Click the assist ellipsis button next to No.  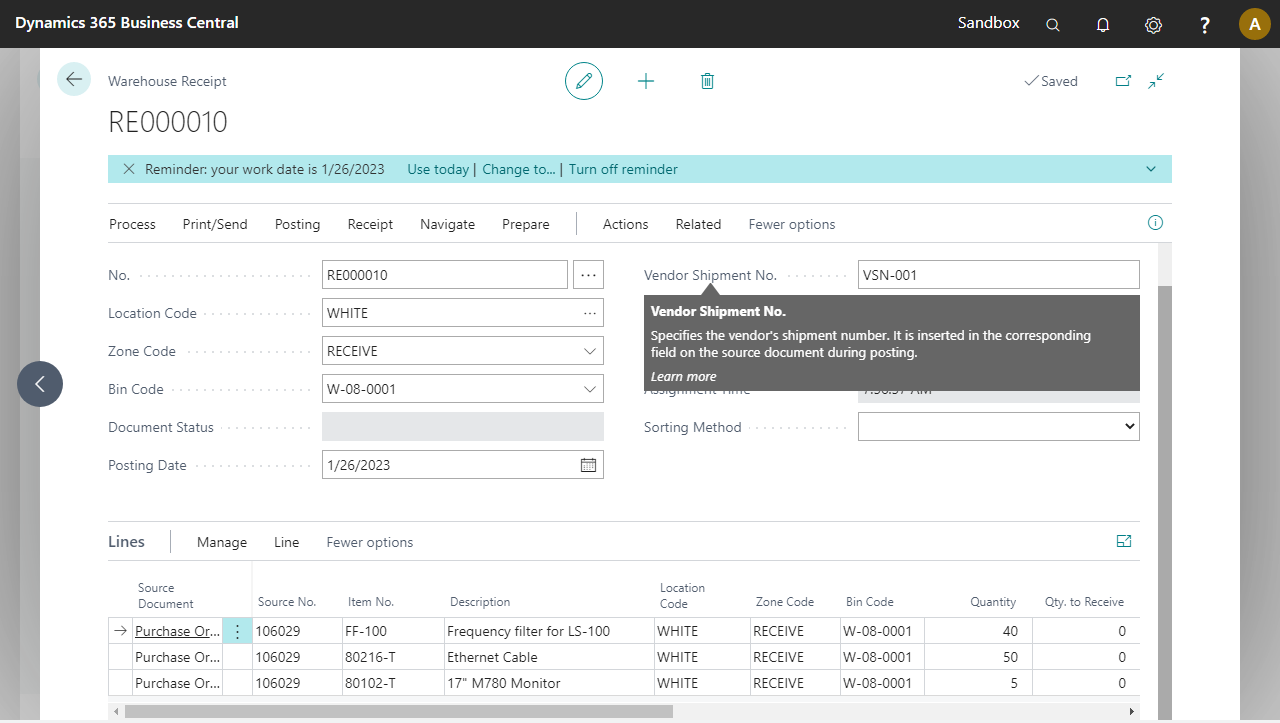(x=588, y=275)
